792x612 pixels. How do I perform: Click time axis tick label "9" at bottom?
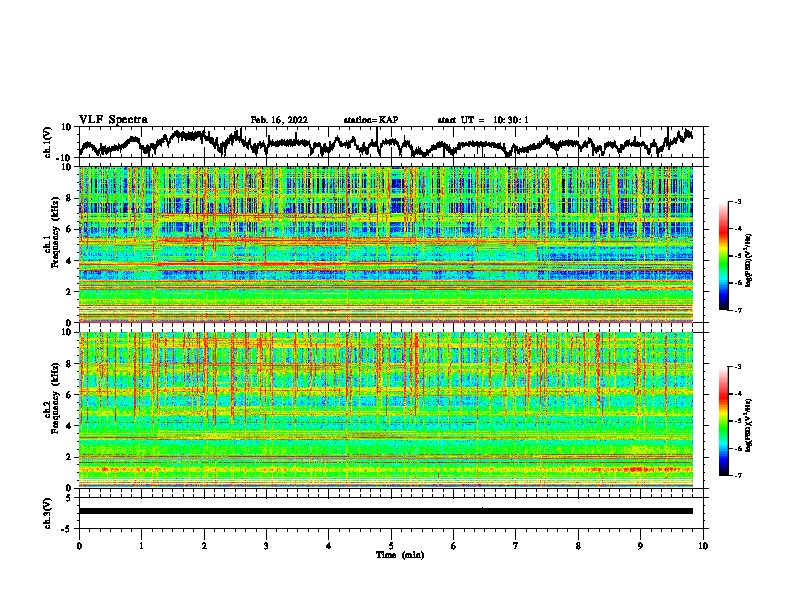coord(640,546)
